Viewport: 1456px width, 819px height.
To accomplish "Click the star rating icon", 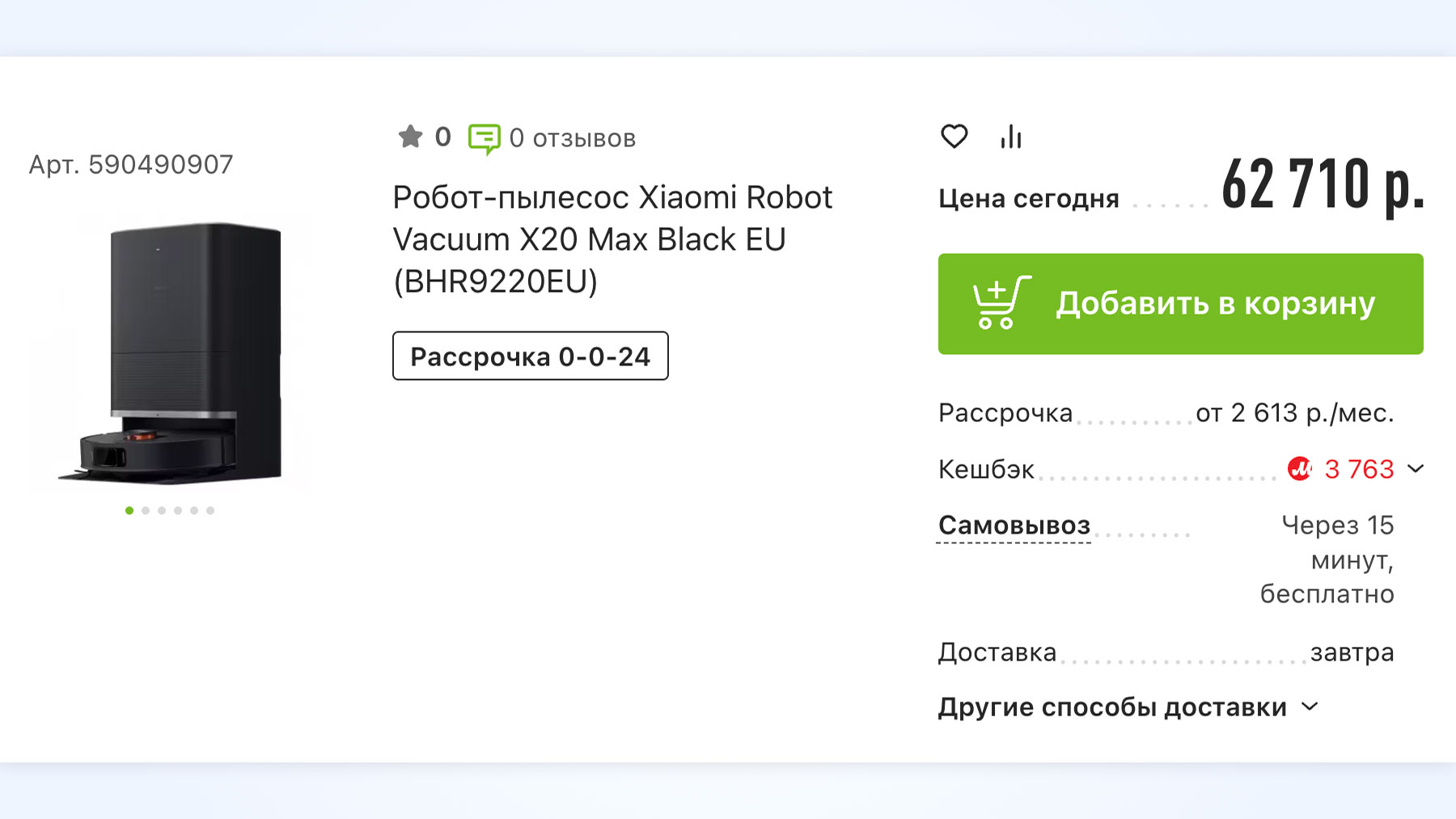I will click(411, 137).
